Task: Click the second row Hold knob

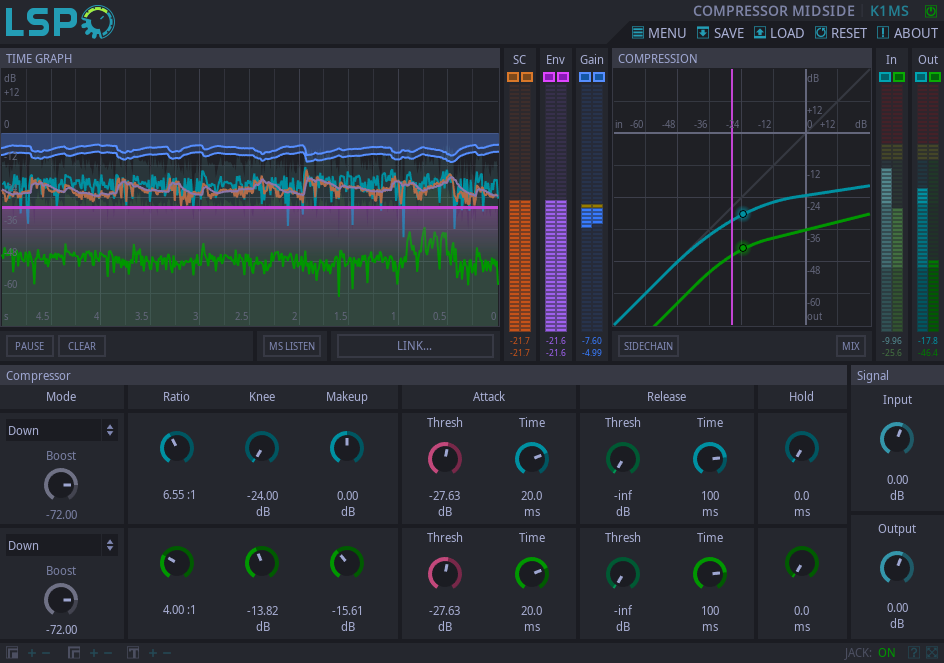Action: pyautogui.click(x=802, y=564)
